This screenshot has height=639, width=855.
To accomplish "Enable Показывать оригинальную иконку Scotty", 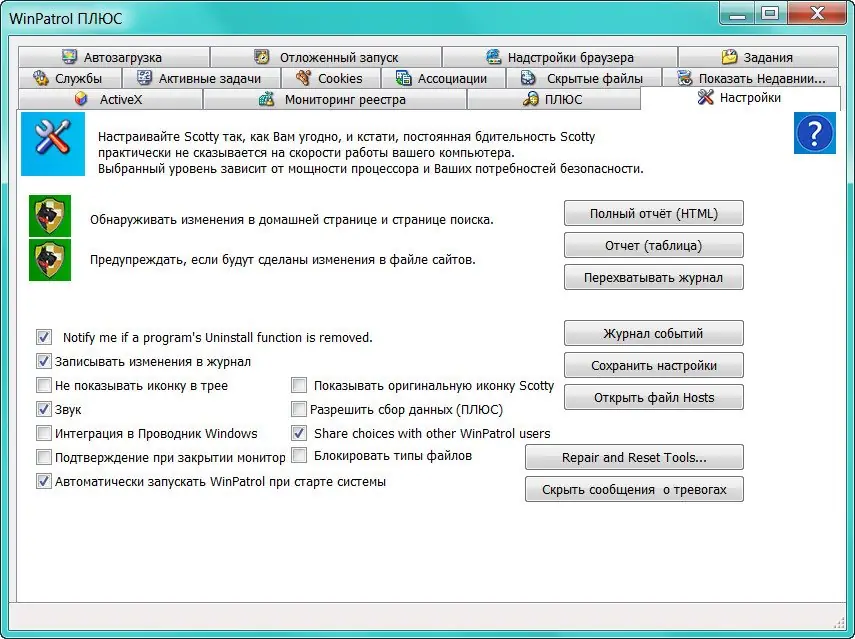I will coord(299,385).
